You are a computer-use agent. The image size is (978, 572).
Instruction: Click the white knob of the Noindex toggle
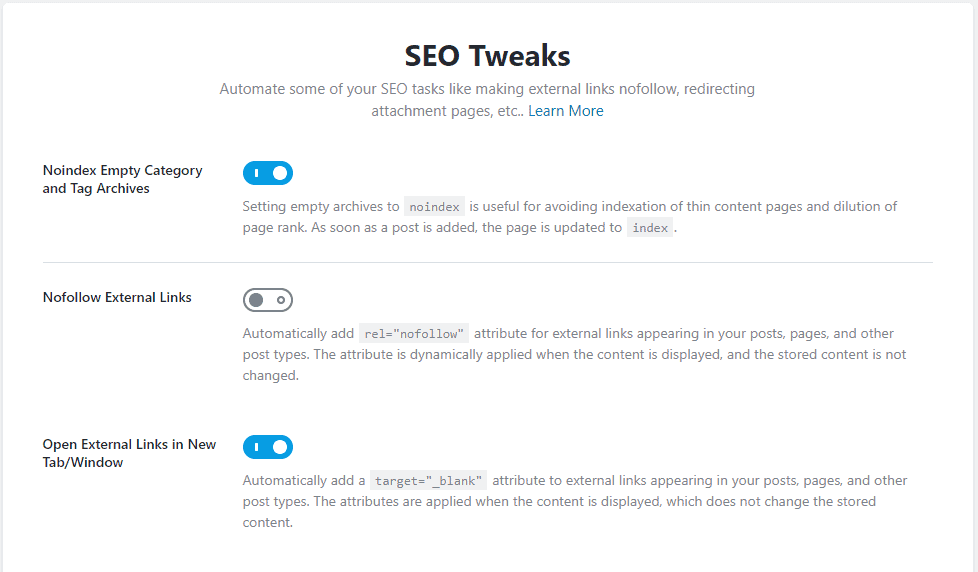(x=280, y=173)
